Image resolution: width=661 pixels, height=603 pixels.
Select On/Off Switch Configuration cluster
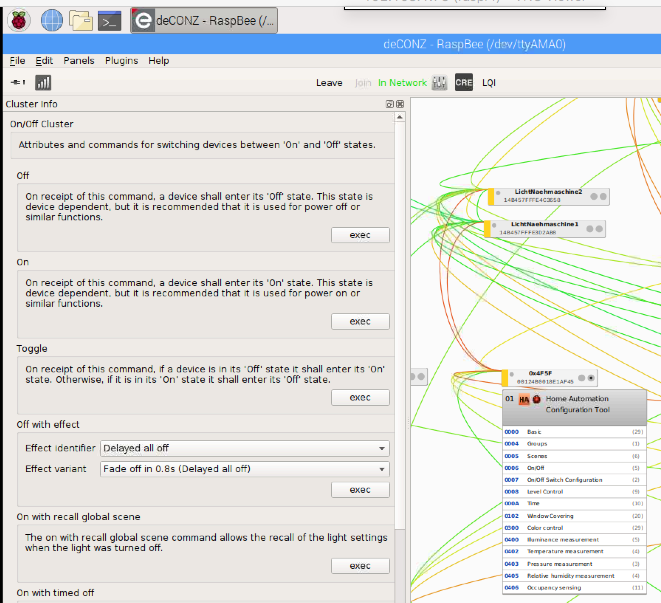pos(574,480)
